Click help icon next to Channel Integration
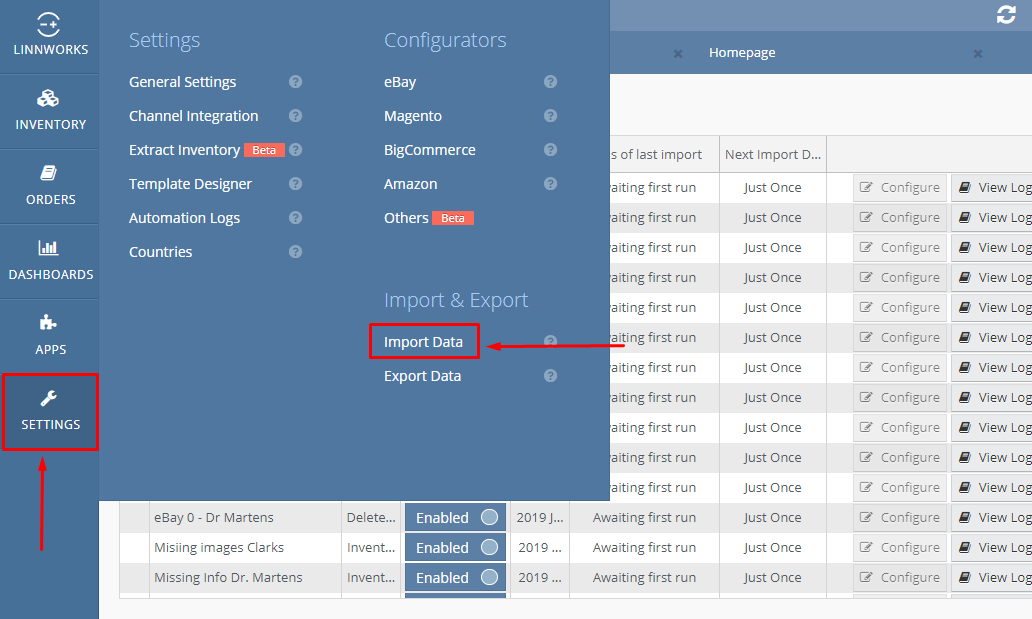Viewport: 1032px width, 619px height. (x=296, y=116)
